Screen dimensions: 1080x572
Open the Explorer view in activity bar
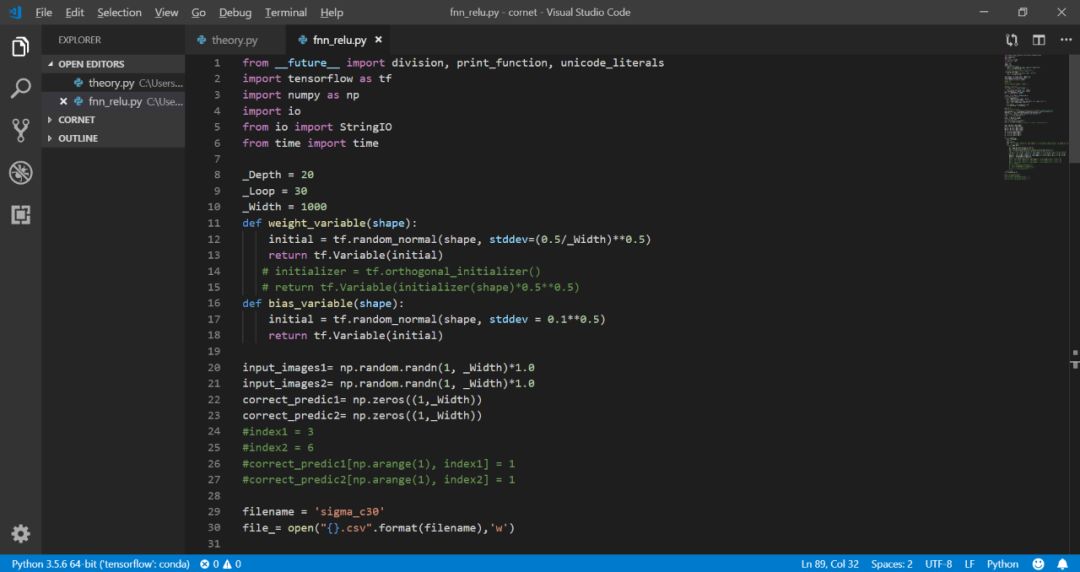[21, 47]
